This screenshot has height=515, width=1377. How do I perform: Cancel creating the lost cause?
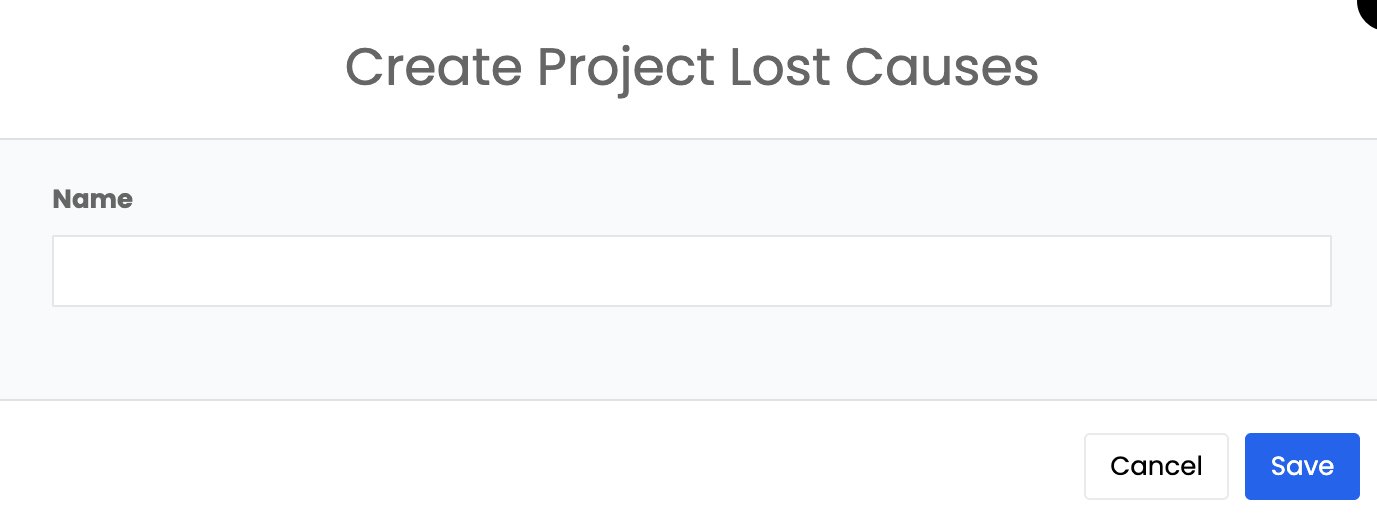pyautogui.click(x=1155, y=466)
